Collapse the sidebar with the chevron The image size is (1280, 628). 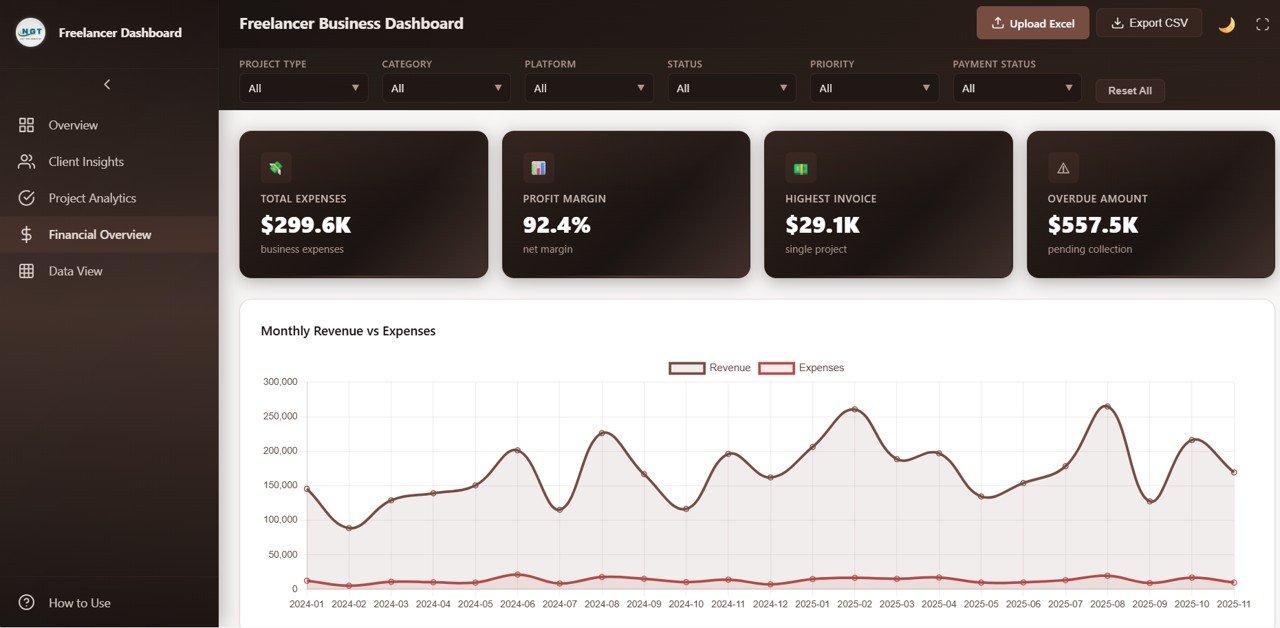107,84
